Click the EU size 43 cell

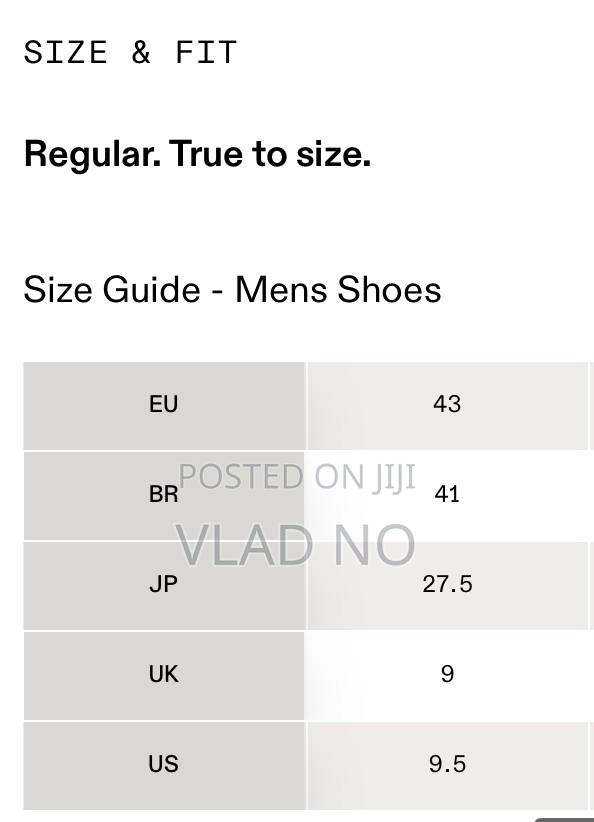click(447, 405)
